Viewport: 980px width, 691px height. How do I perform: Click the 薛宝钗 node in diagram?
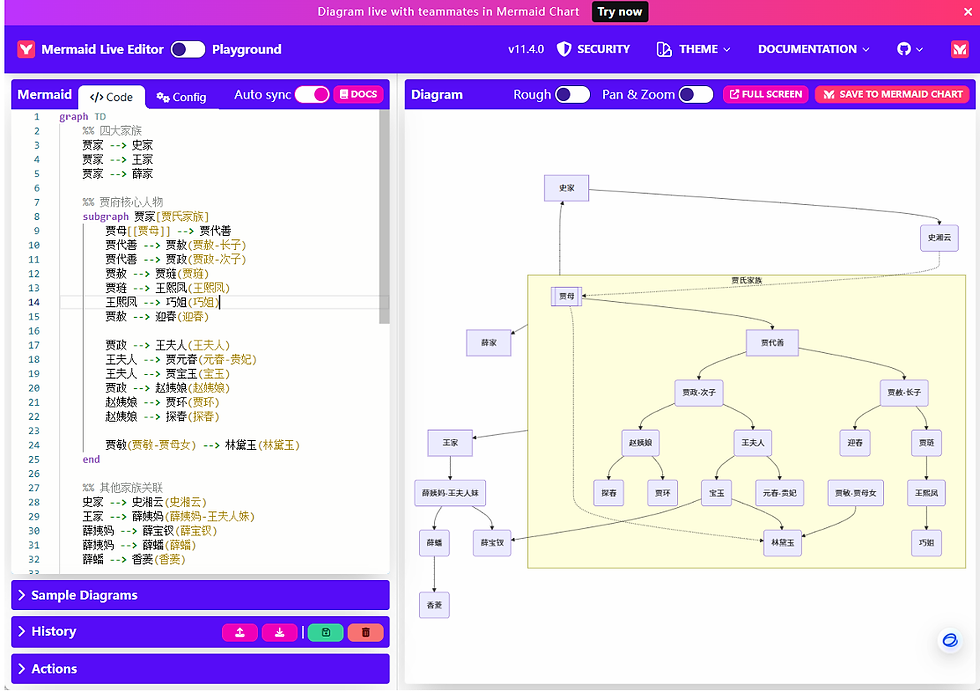492,543
